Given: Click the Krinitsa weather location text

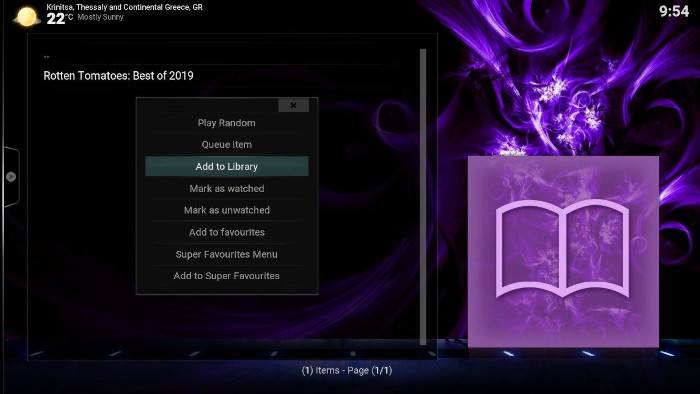Looking at the screenshot, I should (x=125, y=7).
